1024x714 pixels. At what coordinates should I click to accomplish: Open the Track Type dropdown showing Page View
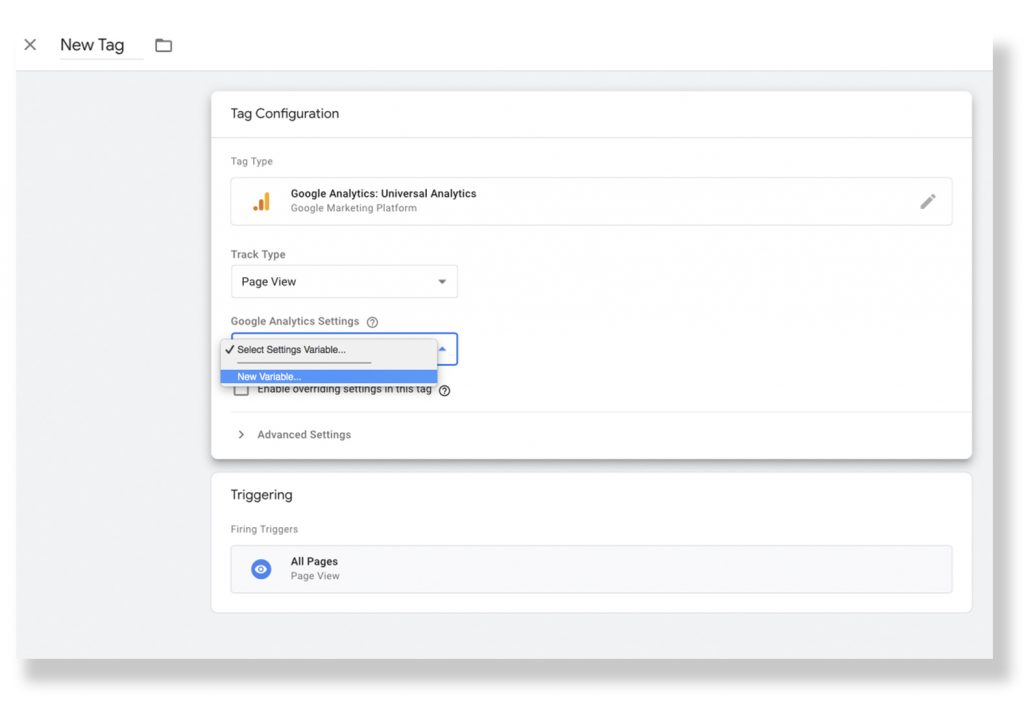click(x=344, y=282)
